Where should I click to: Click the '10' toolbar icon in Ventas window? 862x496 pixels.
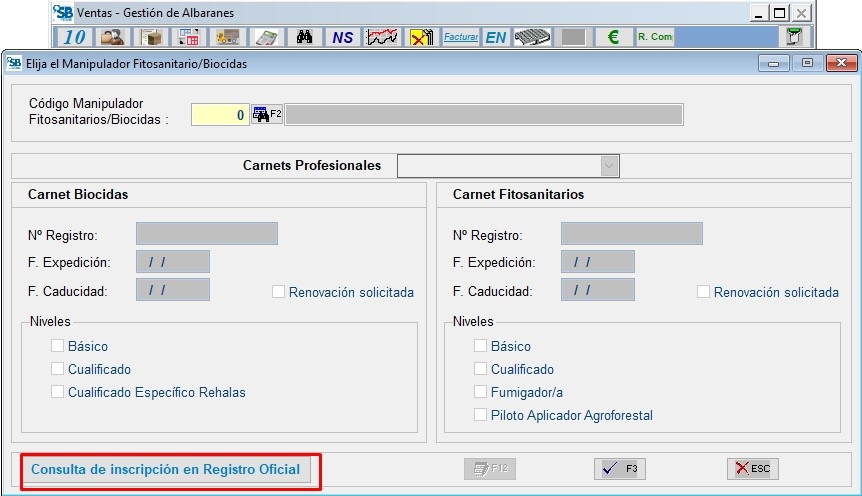74,37
